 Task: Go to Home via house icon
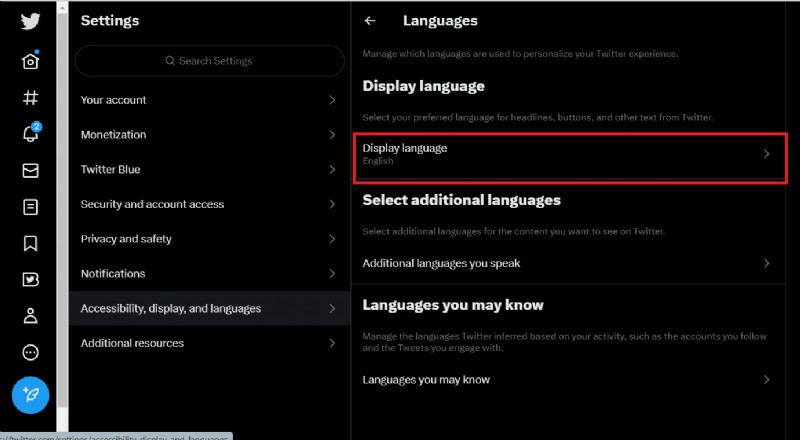(x=30, y=61)
